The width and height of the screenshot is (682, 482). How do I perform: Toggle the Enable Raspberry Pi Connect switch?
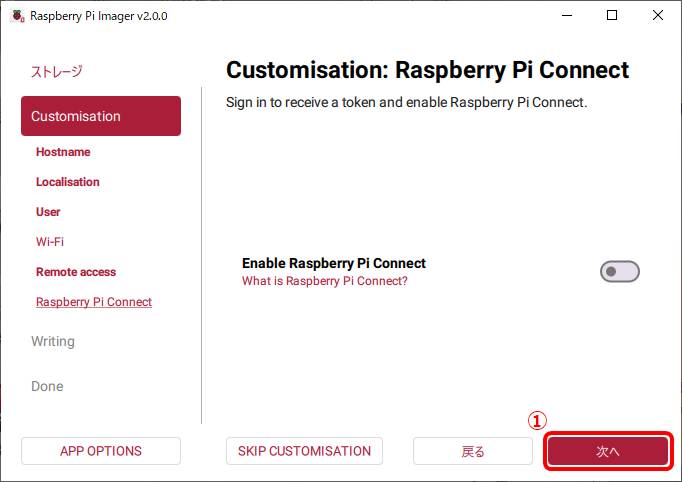click(x=619, y=271)
